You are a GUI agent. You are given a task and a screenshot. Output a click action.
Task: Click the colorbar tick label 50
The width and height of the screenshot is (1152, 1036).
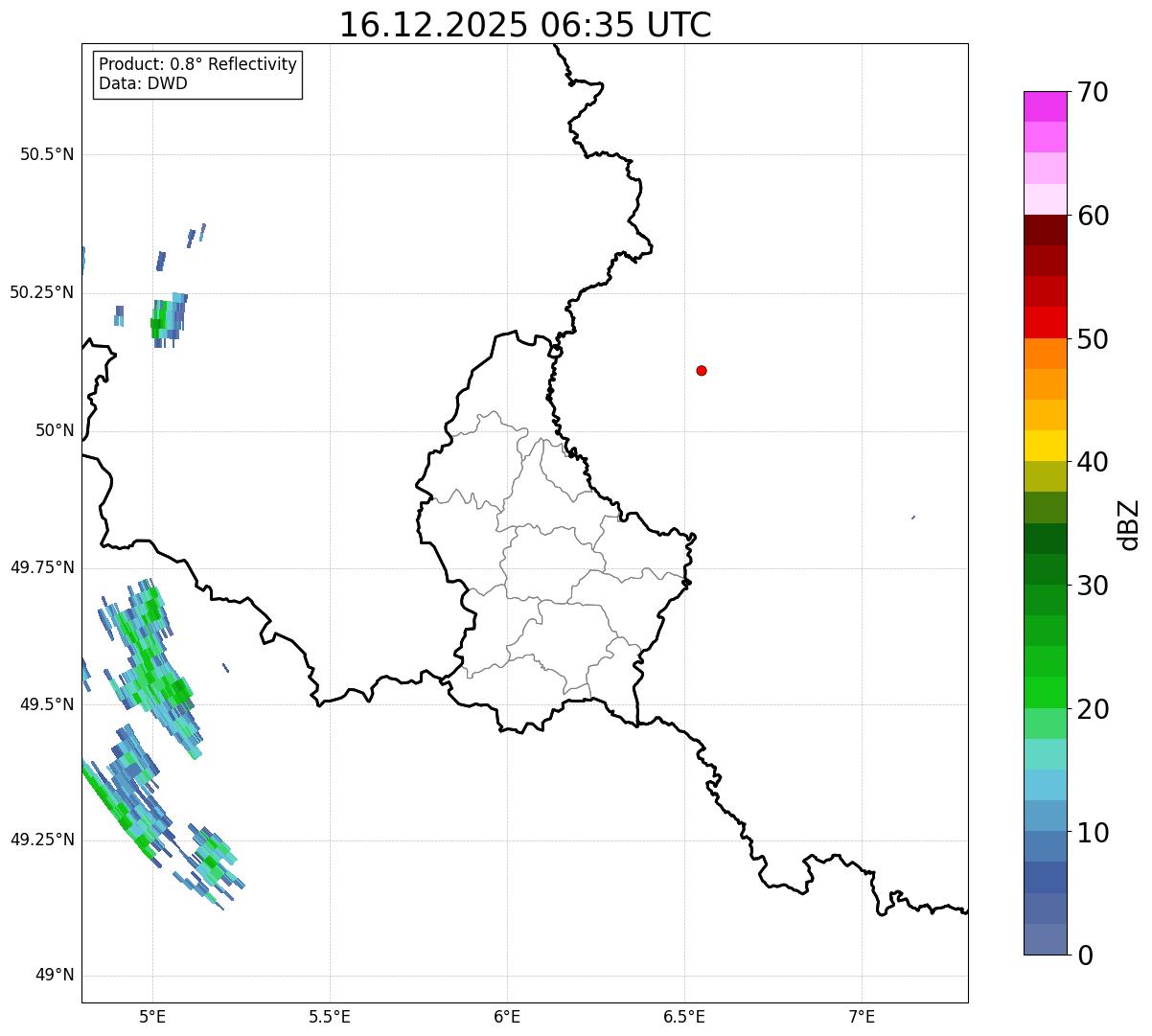point(1093,339)
